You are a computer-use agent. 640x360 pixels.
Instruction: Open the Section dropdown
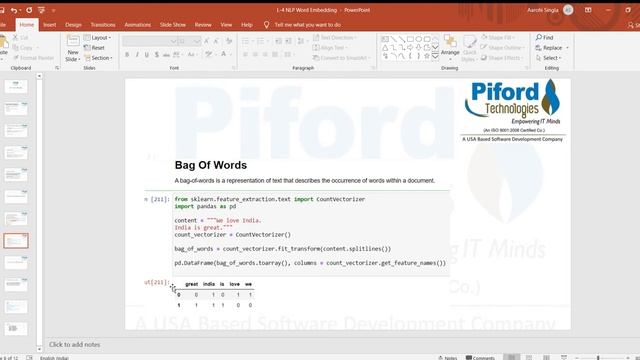98,58
